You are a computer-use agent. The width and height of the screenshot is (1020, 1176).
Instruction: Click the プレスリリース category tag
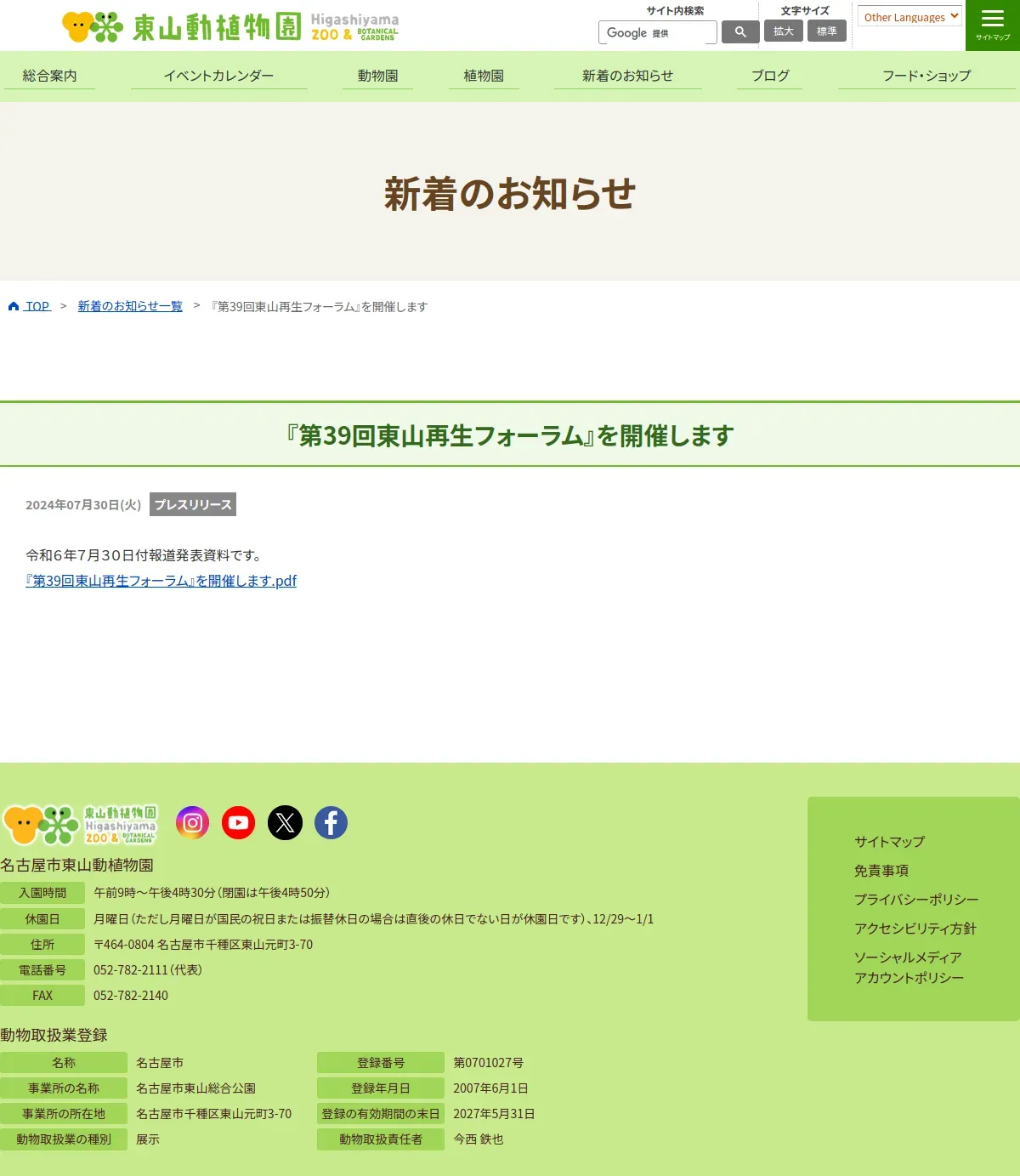coord(193,504)
